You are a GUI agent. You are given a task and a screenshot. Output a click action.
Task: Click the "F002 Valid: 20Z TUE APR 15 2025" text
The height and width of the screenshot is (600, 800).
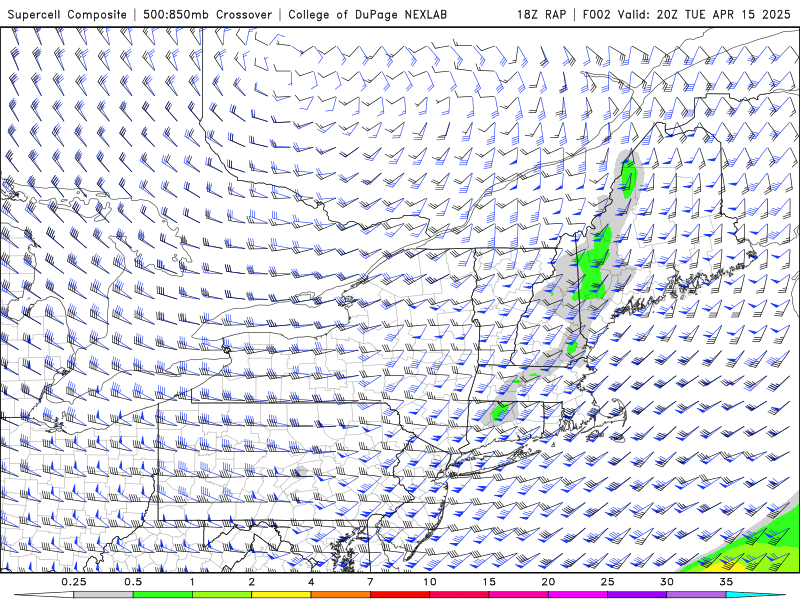click(686, 14)
